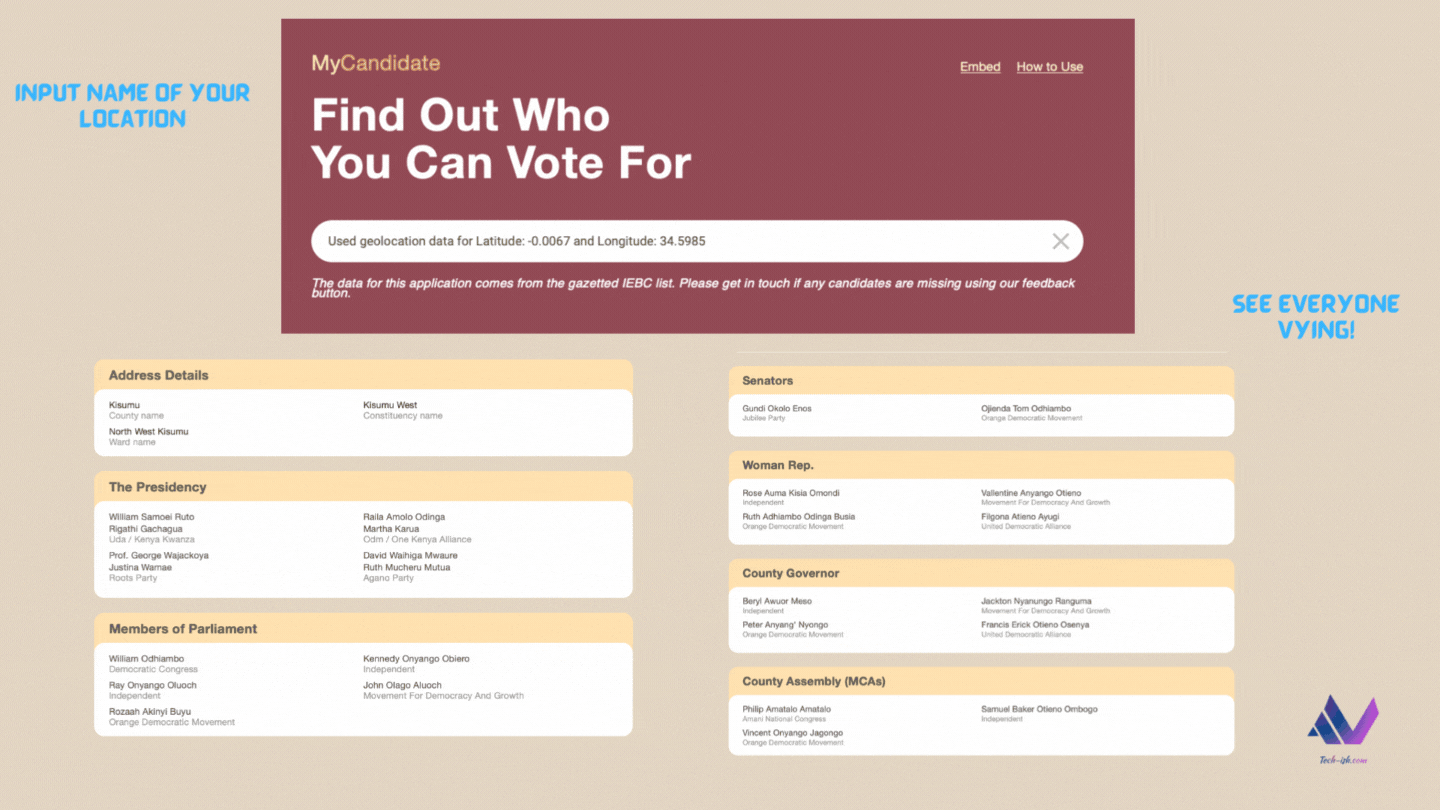The width and height of the screenshot is (1440, 810).
Task: Click MCA candidate Philip Amatalo Amatalo
Action: click(x=786, y=709)
